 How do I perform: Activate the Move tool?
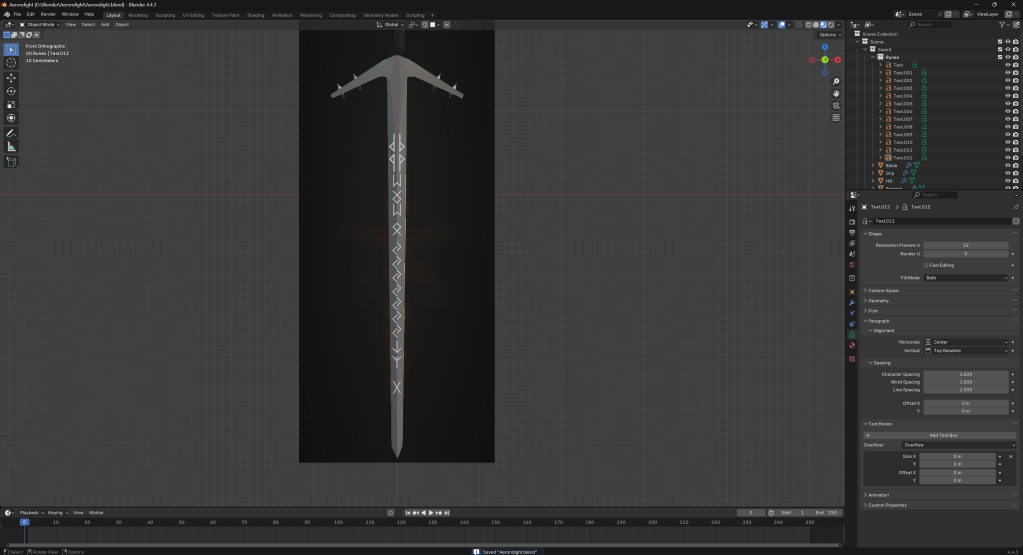click(11, 77)
